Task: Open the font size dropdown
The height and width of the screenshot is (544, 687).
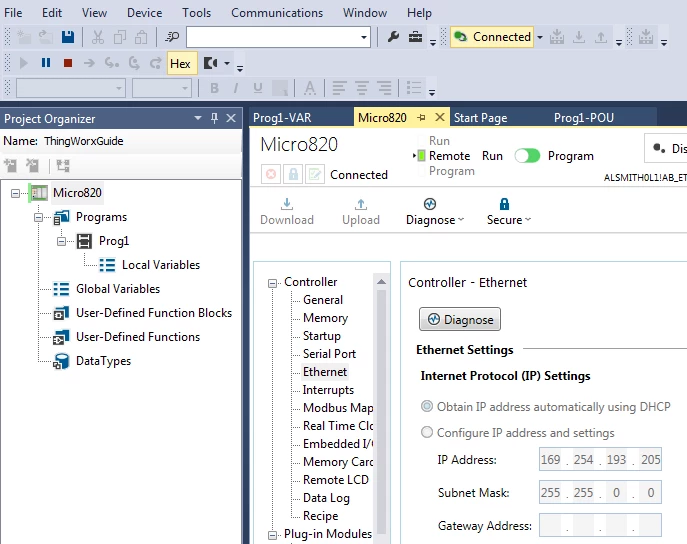Action: pos(185,88)
